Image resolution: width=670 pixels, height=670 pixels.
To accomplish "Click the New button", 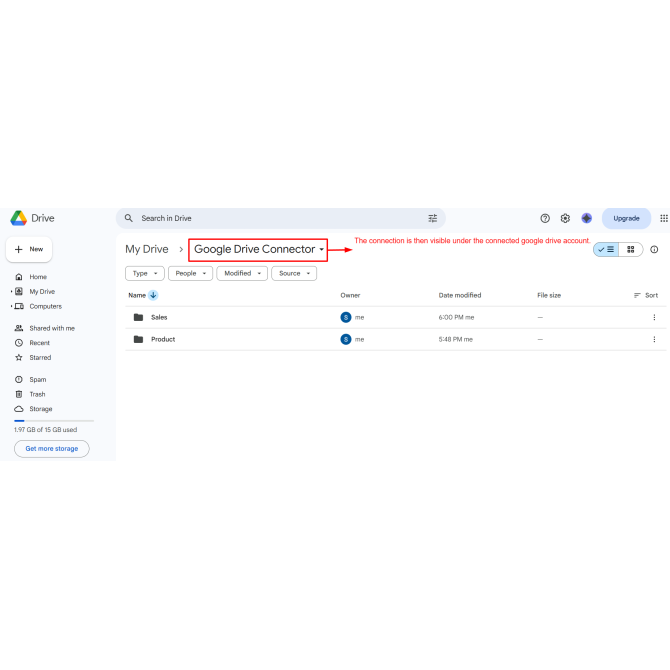I will [29, 250].
